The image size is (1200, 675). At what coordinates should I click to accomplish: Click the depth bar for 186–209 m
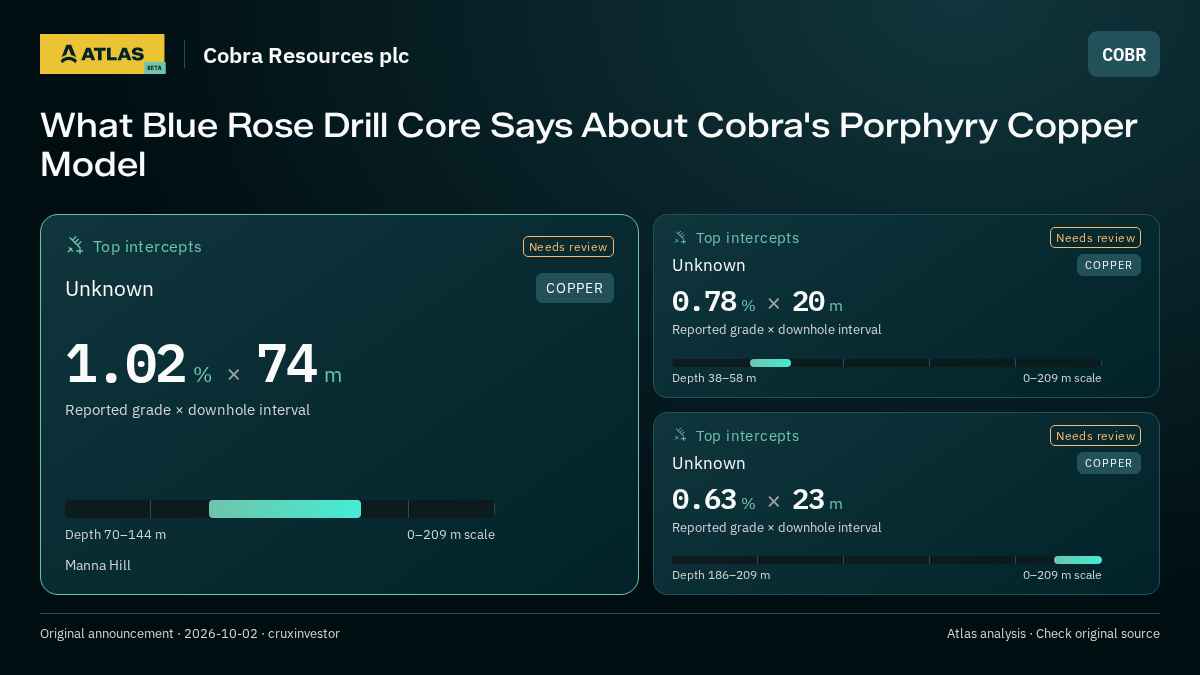(887, 560)
